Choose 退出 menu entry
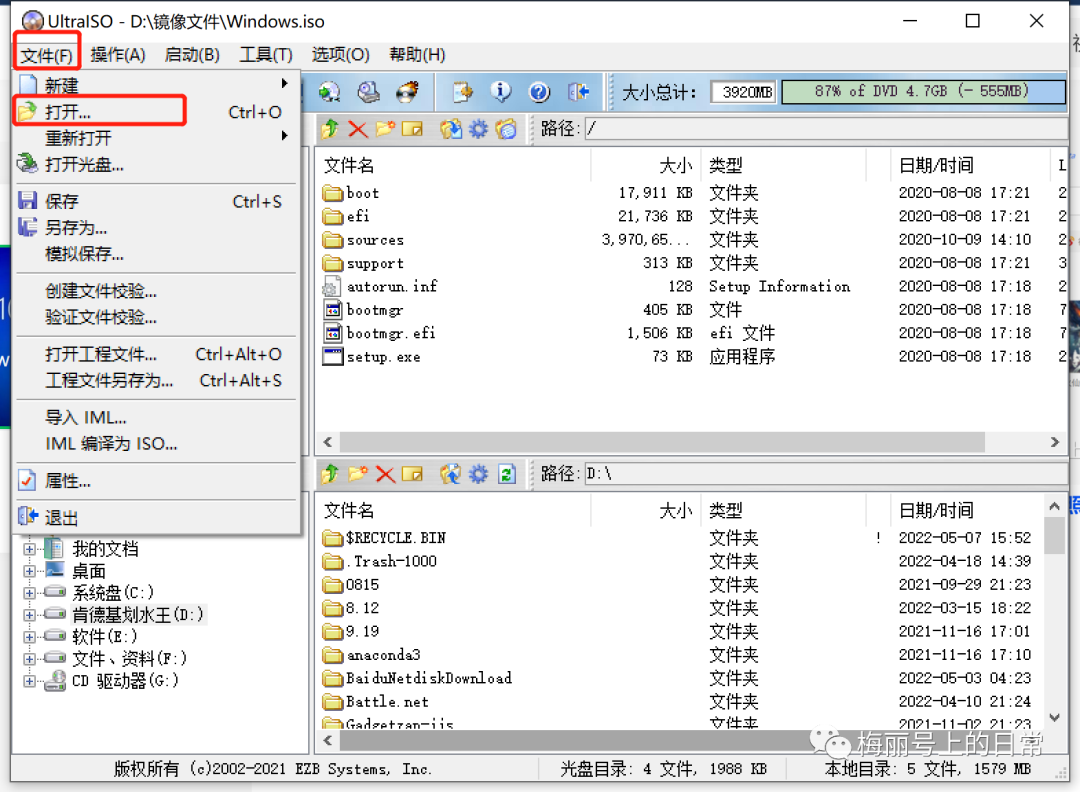Screen dimensions: 1080x792 [156, 518]
